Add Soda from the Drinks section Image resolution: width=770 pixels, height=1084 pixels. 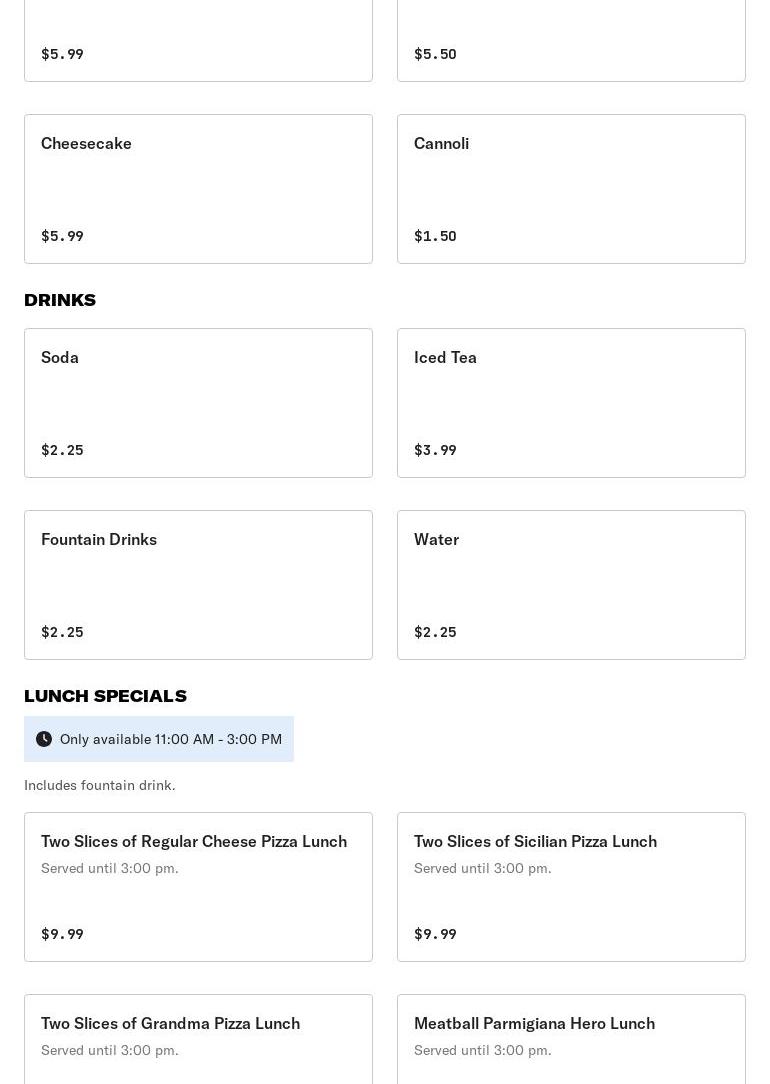click(198, 403)
